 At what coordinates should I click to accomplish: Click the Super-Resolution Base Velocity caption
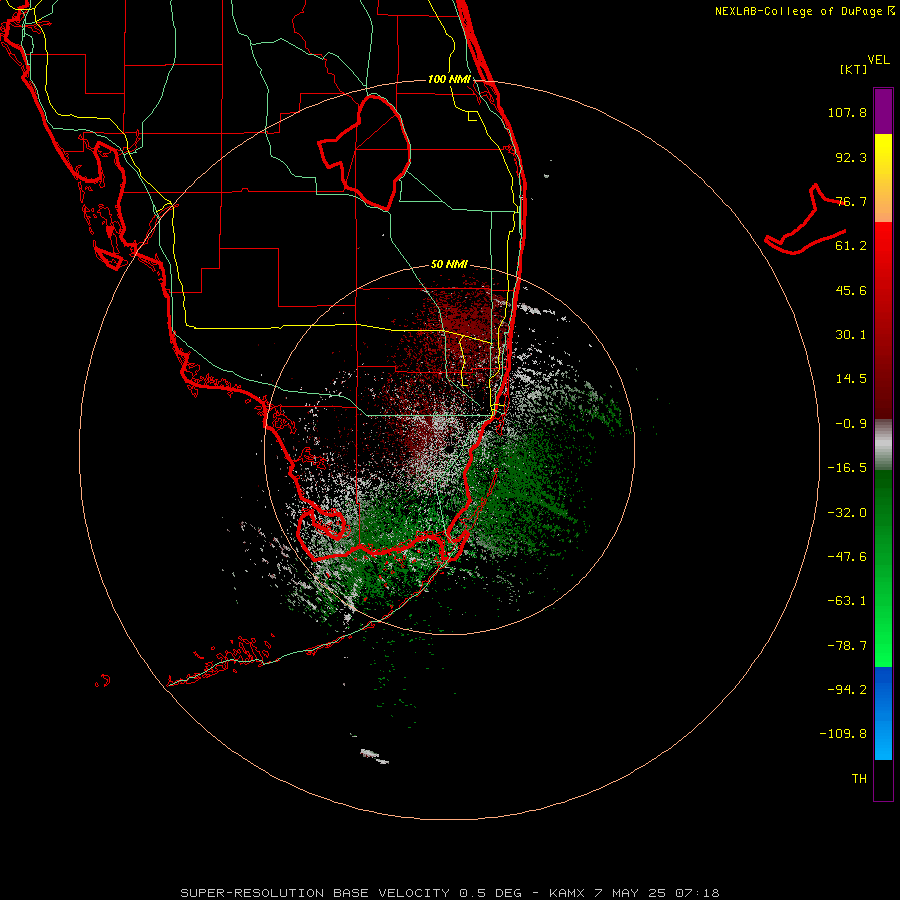coord(449,893)
